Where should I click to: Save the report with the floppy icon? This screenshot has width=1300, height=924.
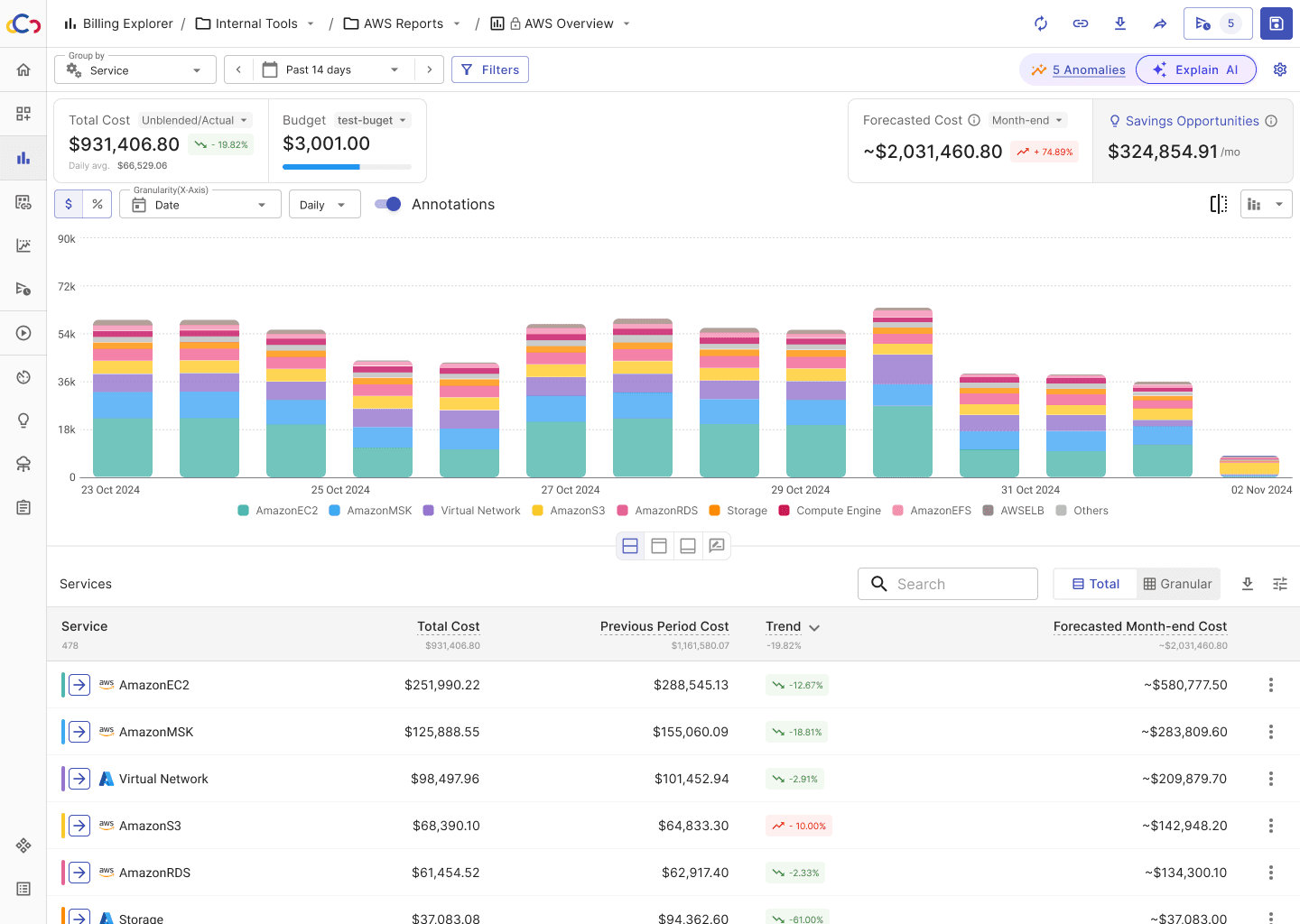(1277, 23)
